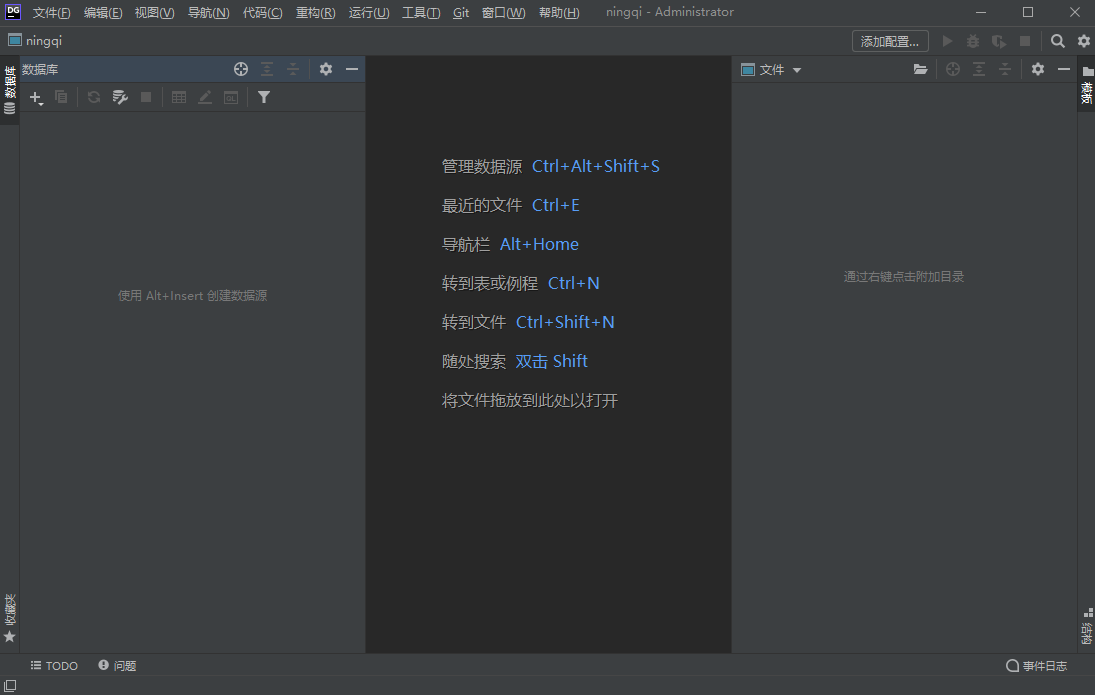Open the IDE settings gear at top right
Viewport: 1095px width, 695px height.
(x=1084, y=41)
